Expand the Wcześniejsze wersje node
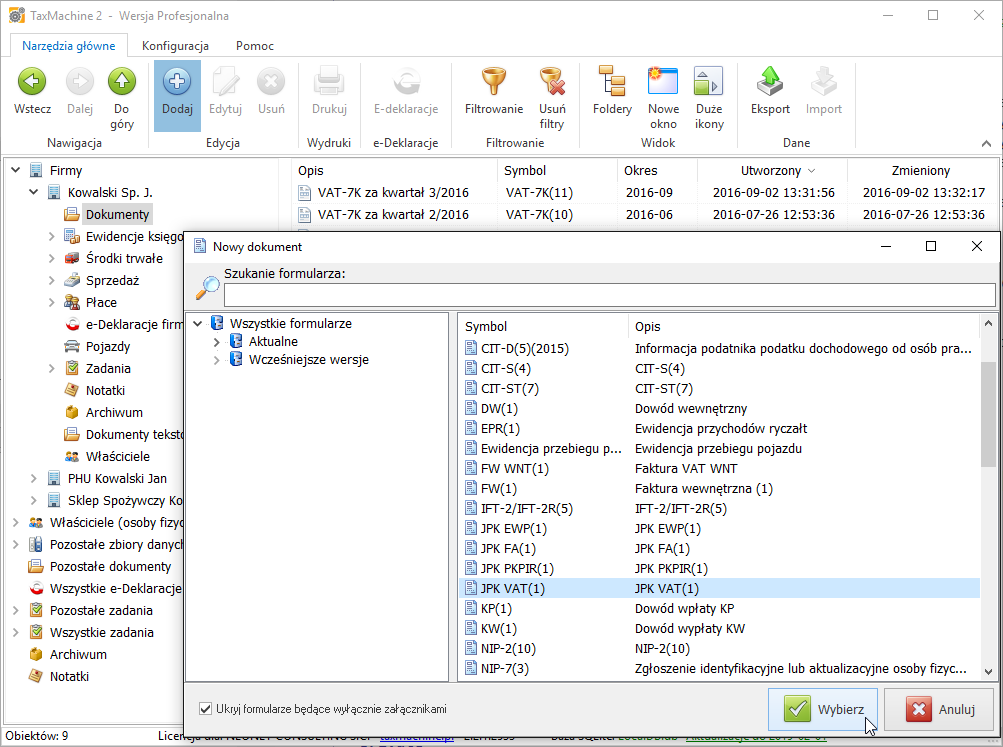 [216, 360]
